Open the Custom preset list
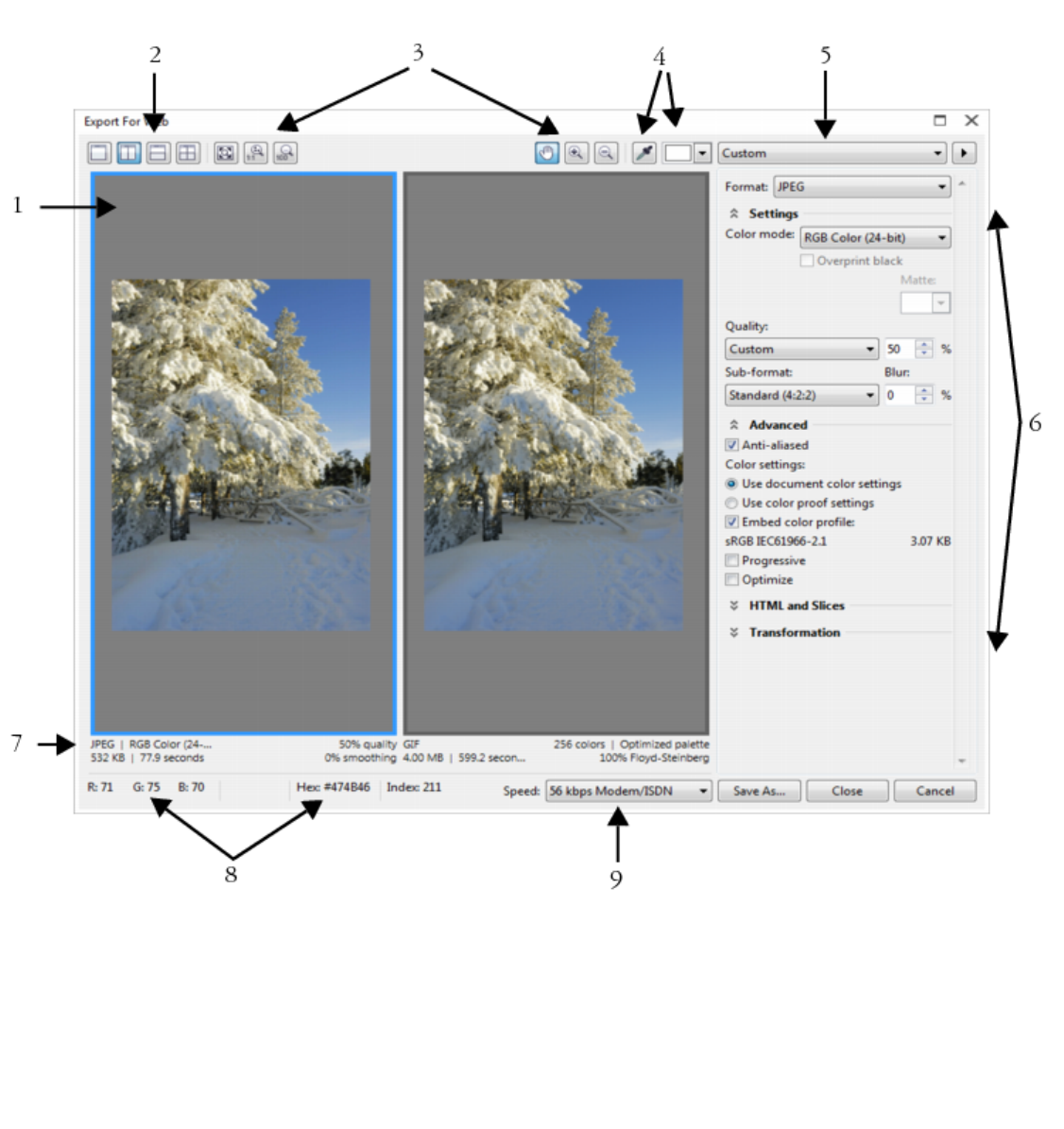 pyautogui.click(x=832, y=153)
